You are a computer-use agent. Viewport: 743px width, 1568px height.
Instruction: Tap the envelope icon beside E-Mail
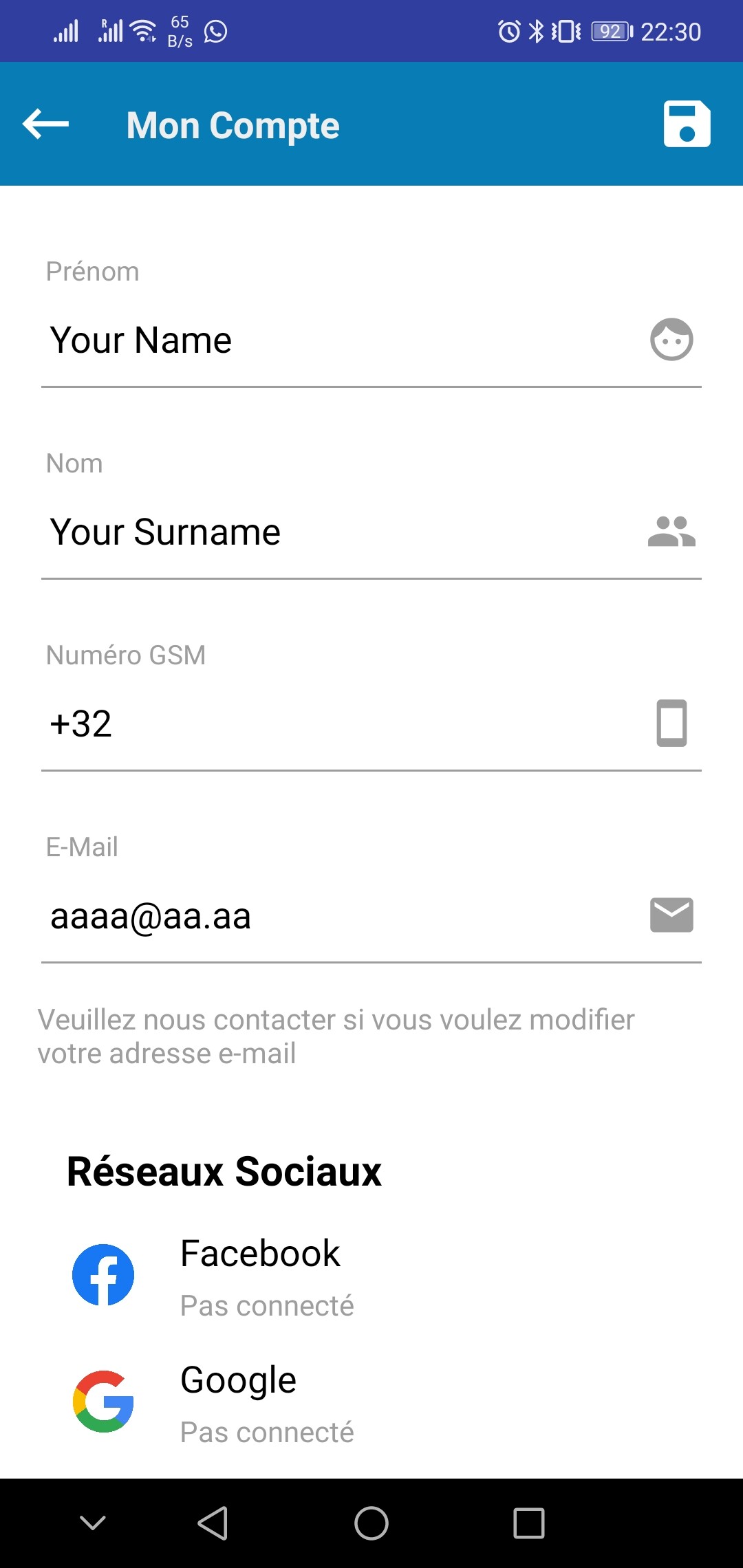[x=671, y=915]
